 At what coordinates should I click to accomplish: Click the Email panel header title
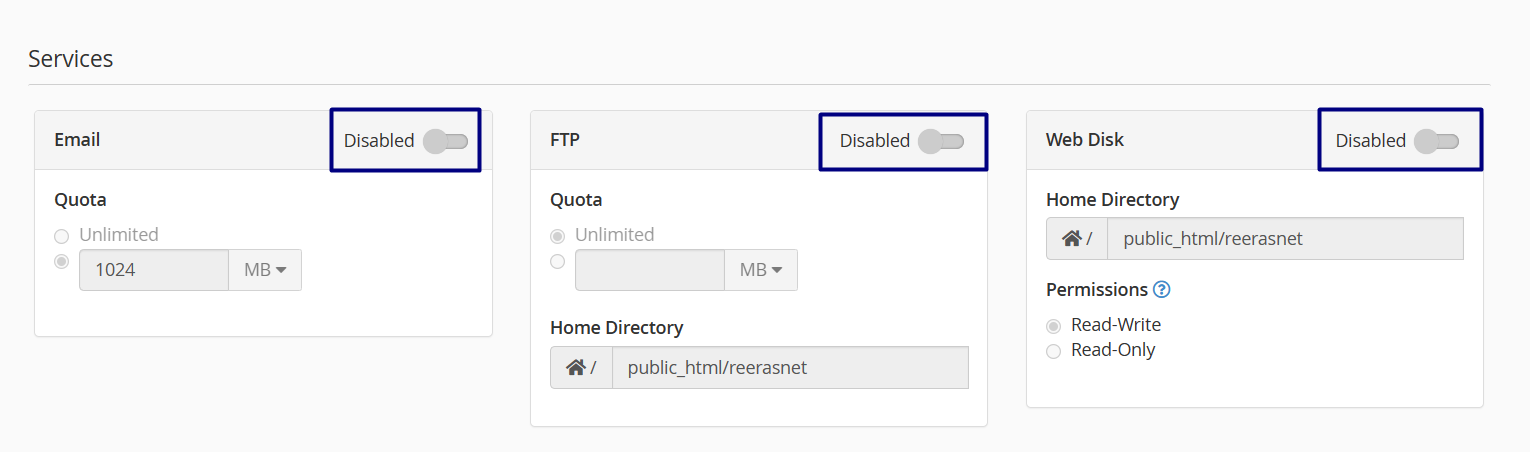pyautogui.click(x=77, y=140)
